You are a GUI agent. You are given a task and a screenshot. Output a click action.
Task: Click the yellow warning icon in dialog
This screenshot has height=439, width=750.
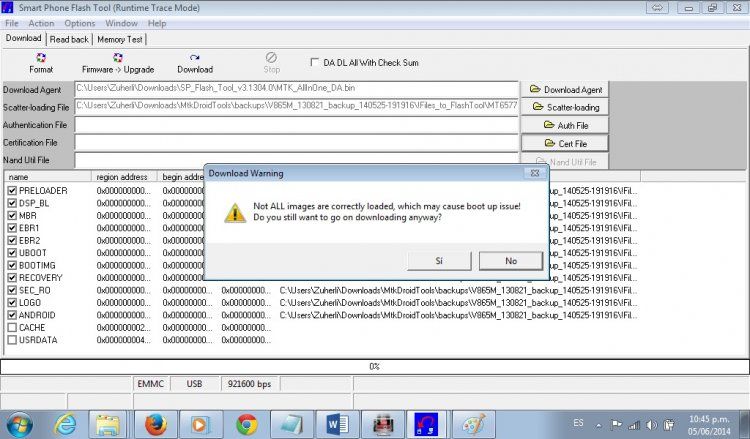(235, 213)
